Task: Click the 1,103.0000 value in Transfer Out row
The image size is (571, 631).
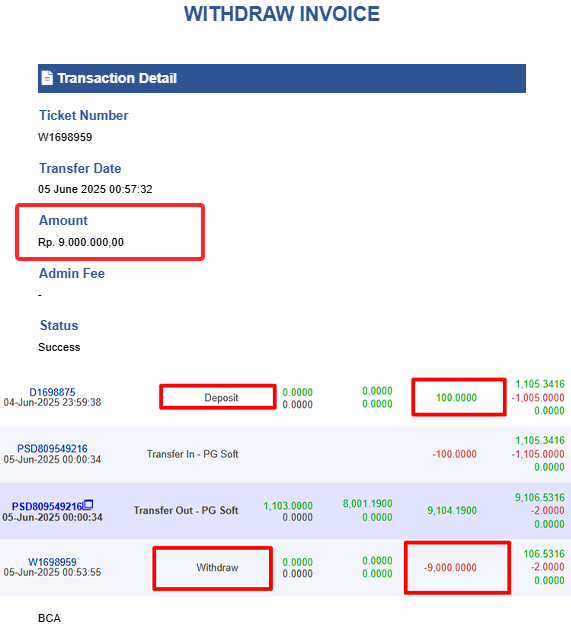Action: [x=288, y=506]
